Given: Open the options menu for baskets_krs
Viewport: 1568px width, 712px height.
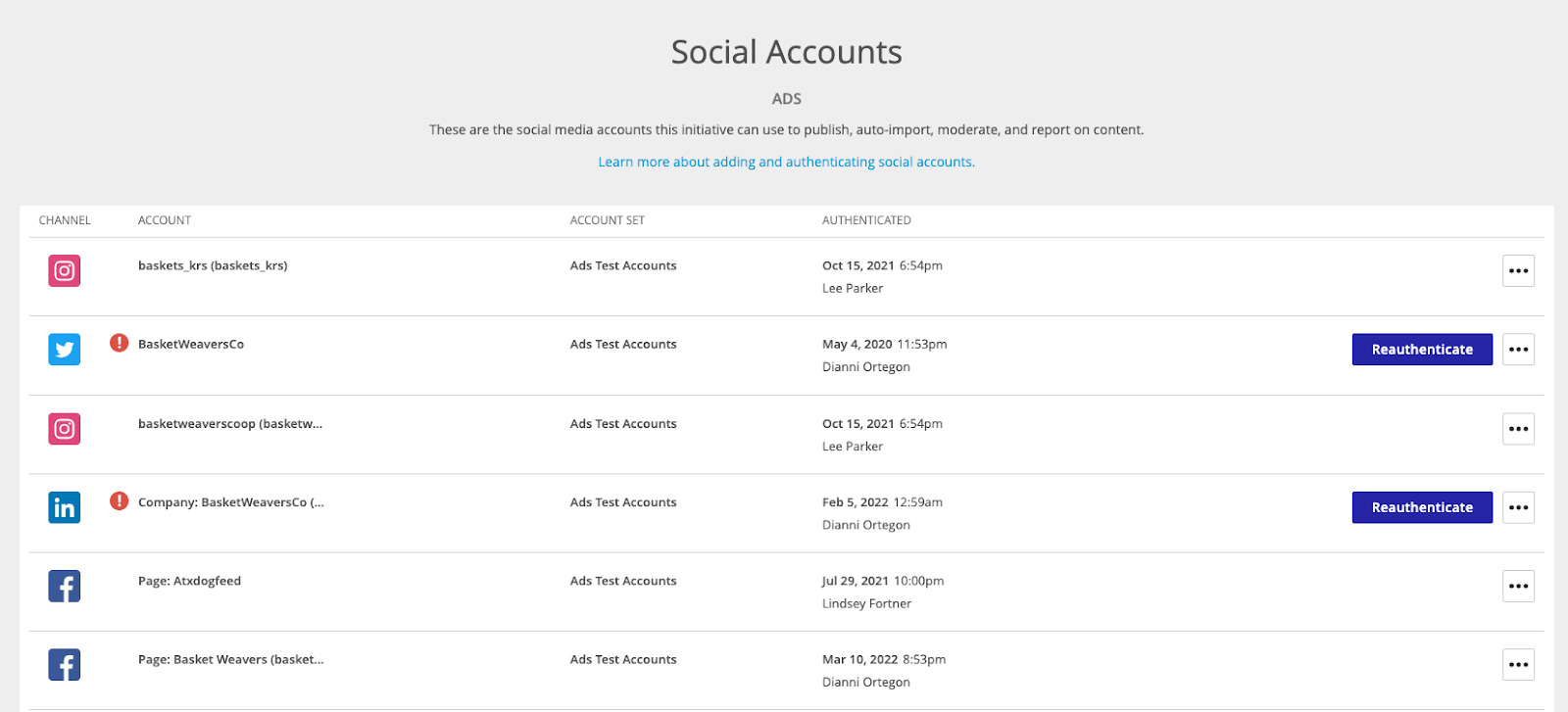Looking at the screenshot, I should coord(1518,270).
